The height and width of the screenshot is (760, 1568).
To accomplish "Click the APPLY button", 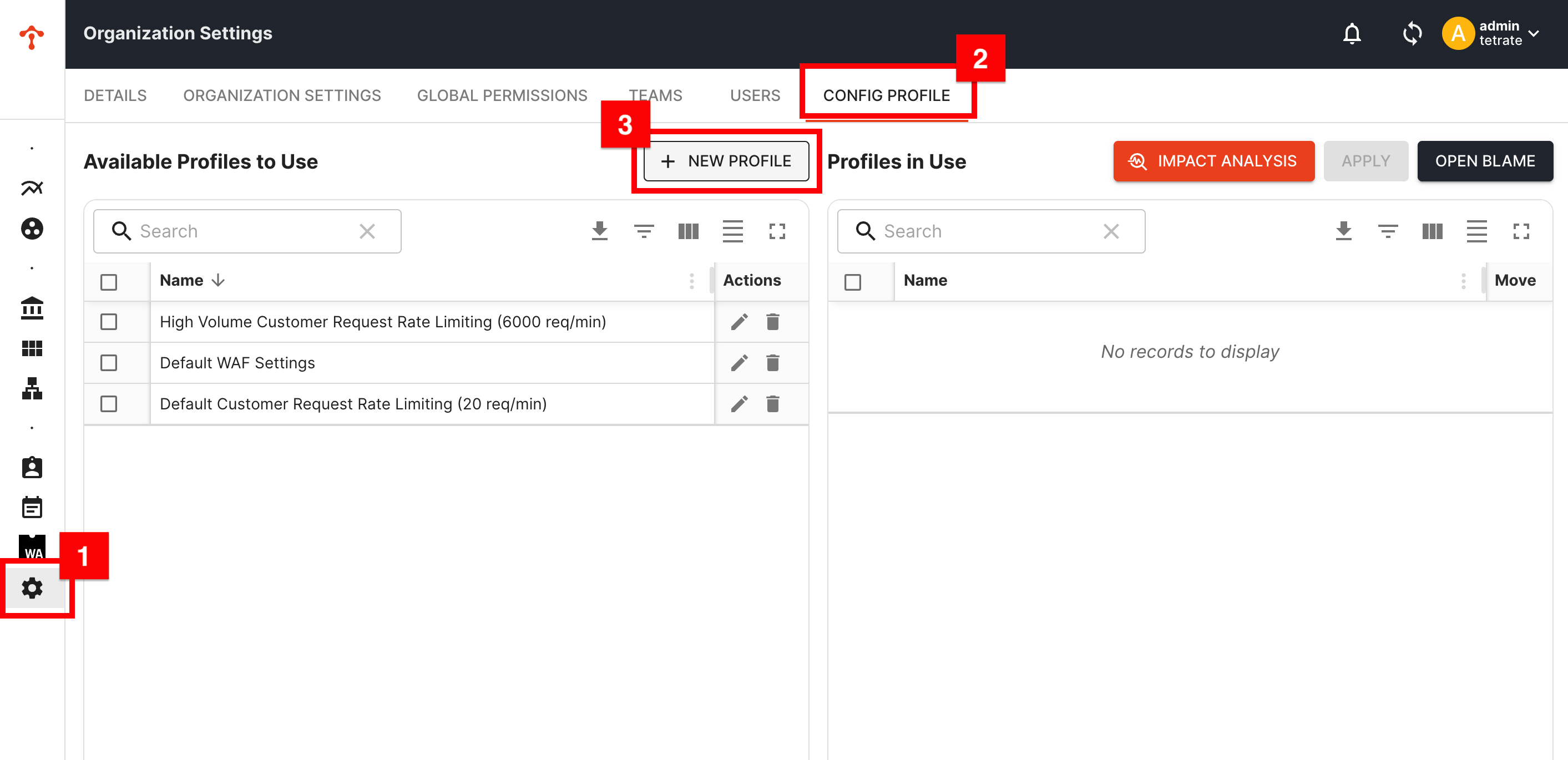I will 1366,161.
